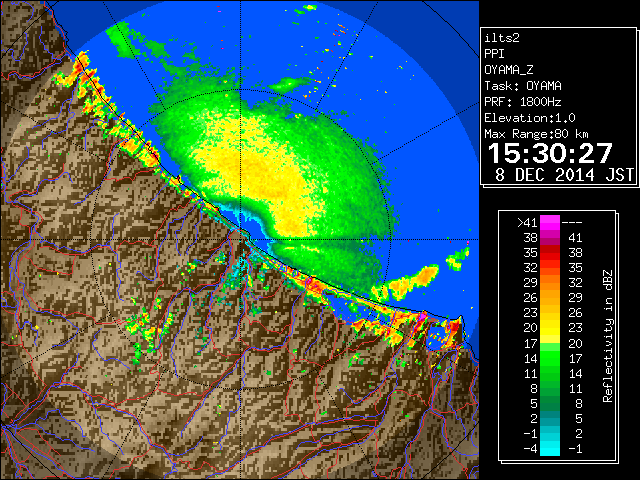The width and height of the screenshot is (640, 480).
Task: Click the magenta >41 dBZ color swatch
Action: (x=550, y=222)
